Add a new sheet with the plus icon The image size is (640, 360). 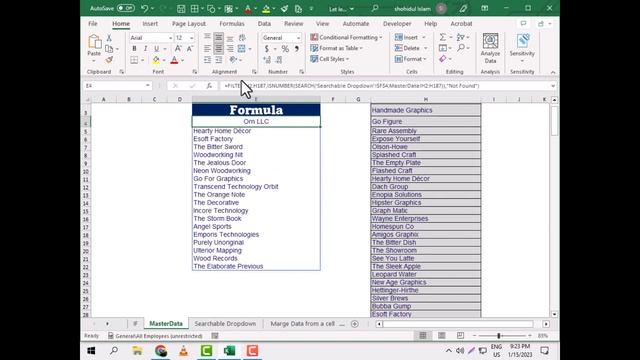pos(355,324)
